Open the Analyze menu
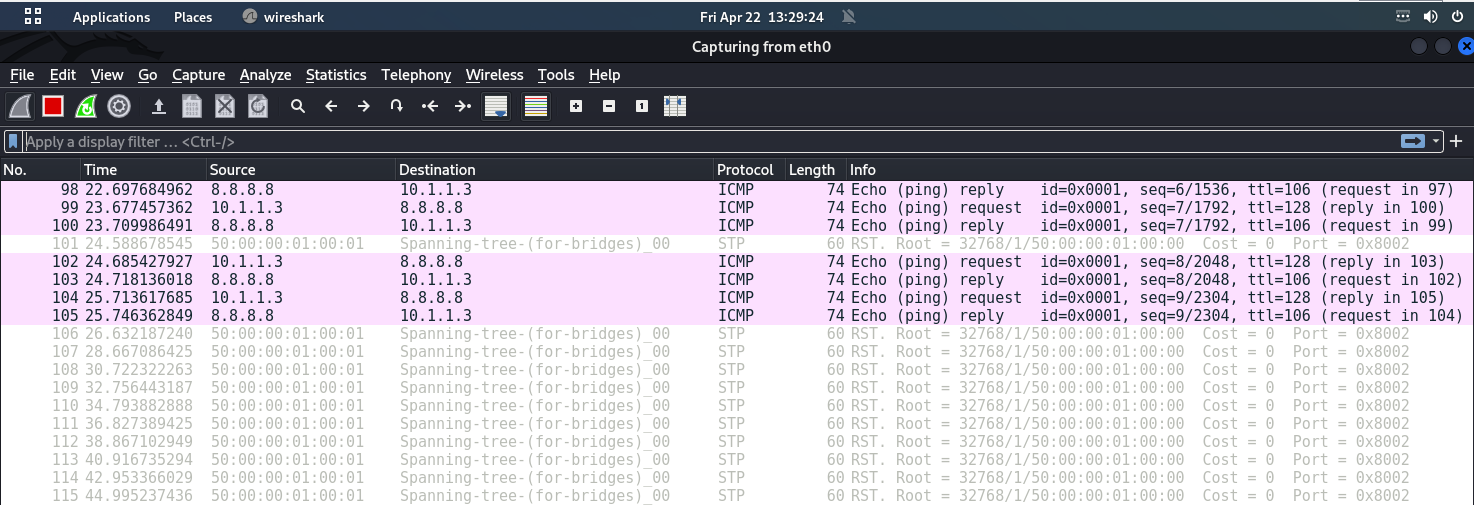Viewport: 1474px width, 505px height. pos(265,75)
